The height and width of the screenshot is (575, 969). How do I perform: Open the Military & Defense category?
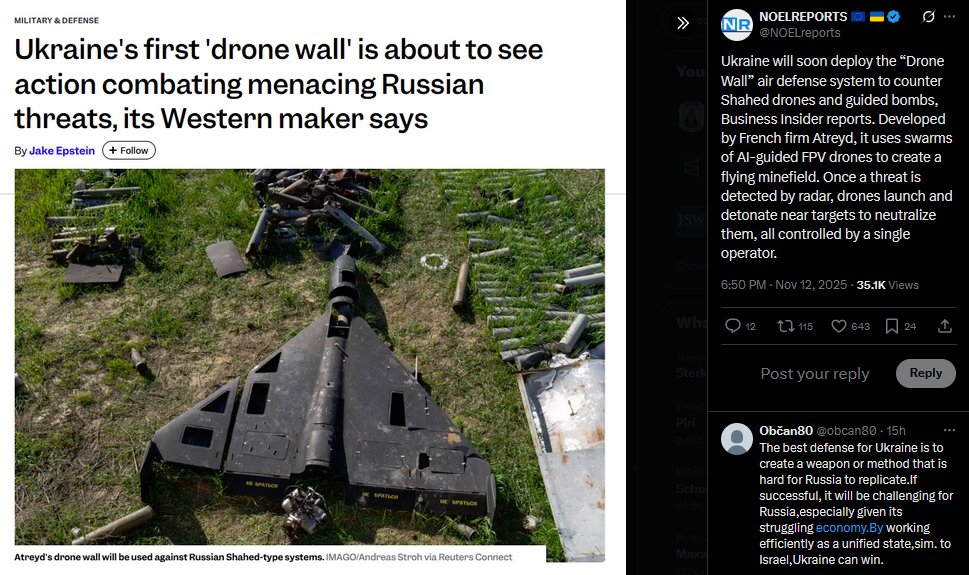tap(56, 20)
